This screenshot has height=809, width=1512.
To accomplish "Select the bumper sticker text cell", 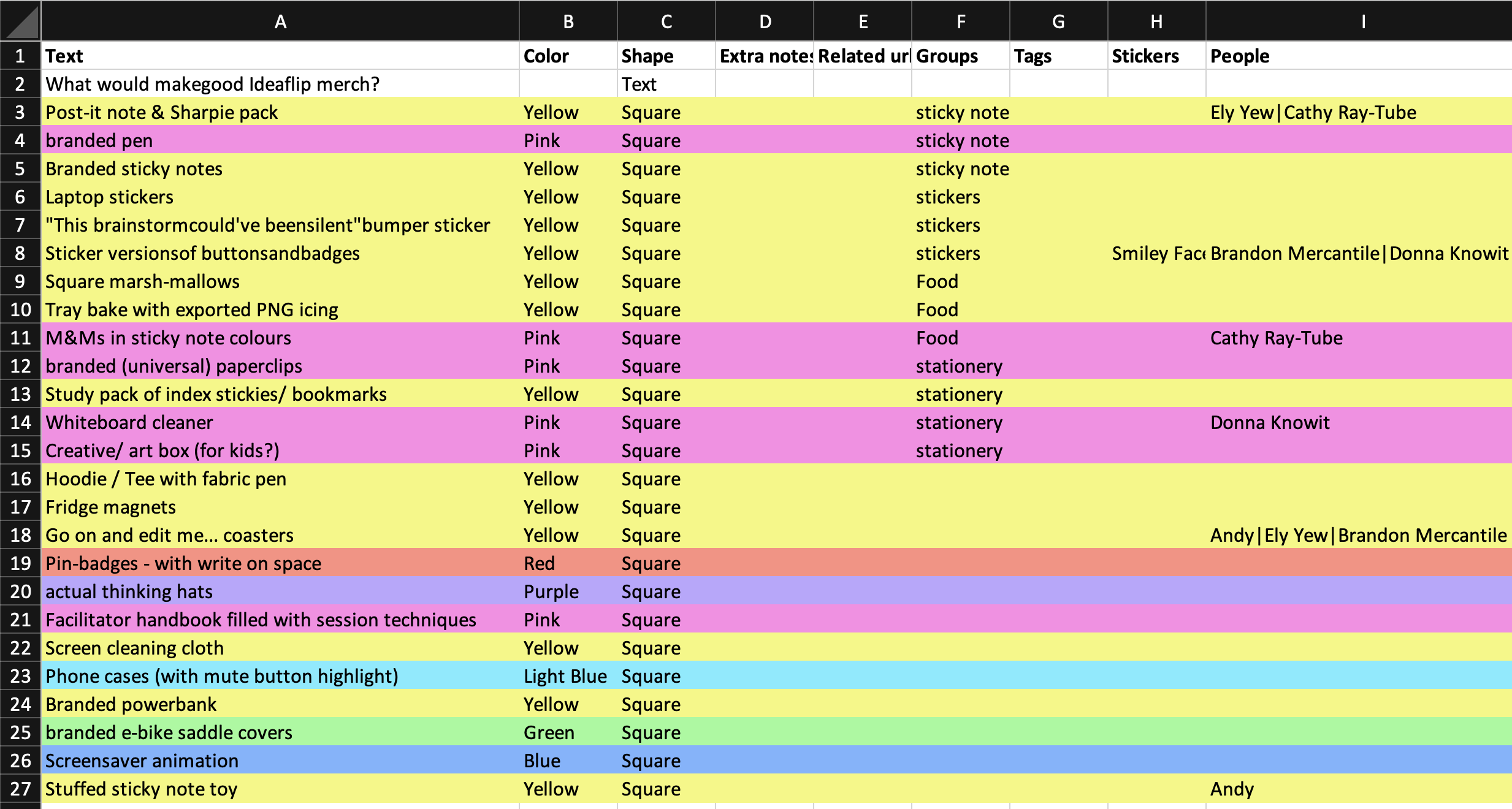I will (280, 225).
